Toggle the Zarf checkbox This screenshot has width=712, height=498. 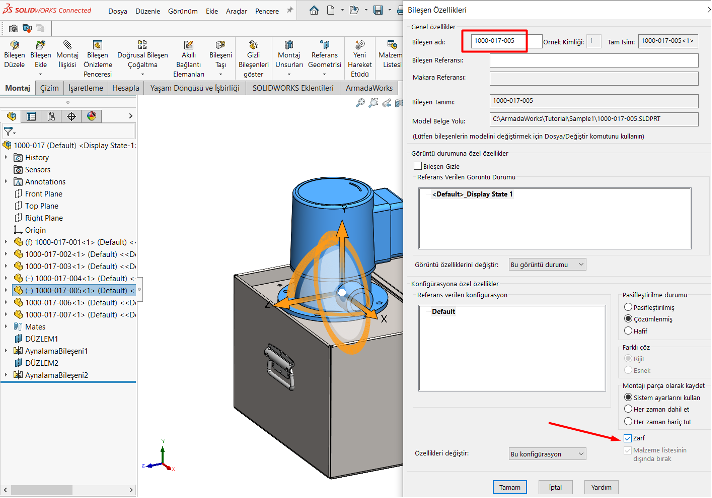point(628,438)
